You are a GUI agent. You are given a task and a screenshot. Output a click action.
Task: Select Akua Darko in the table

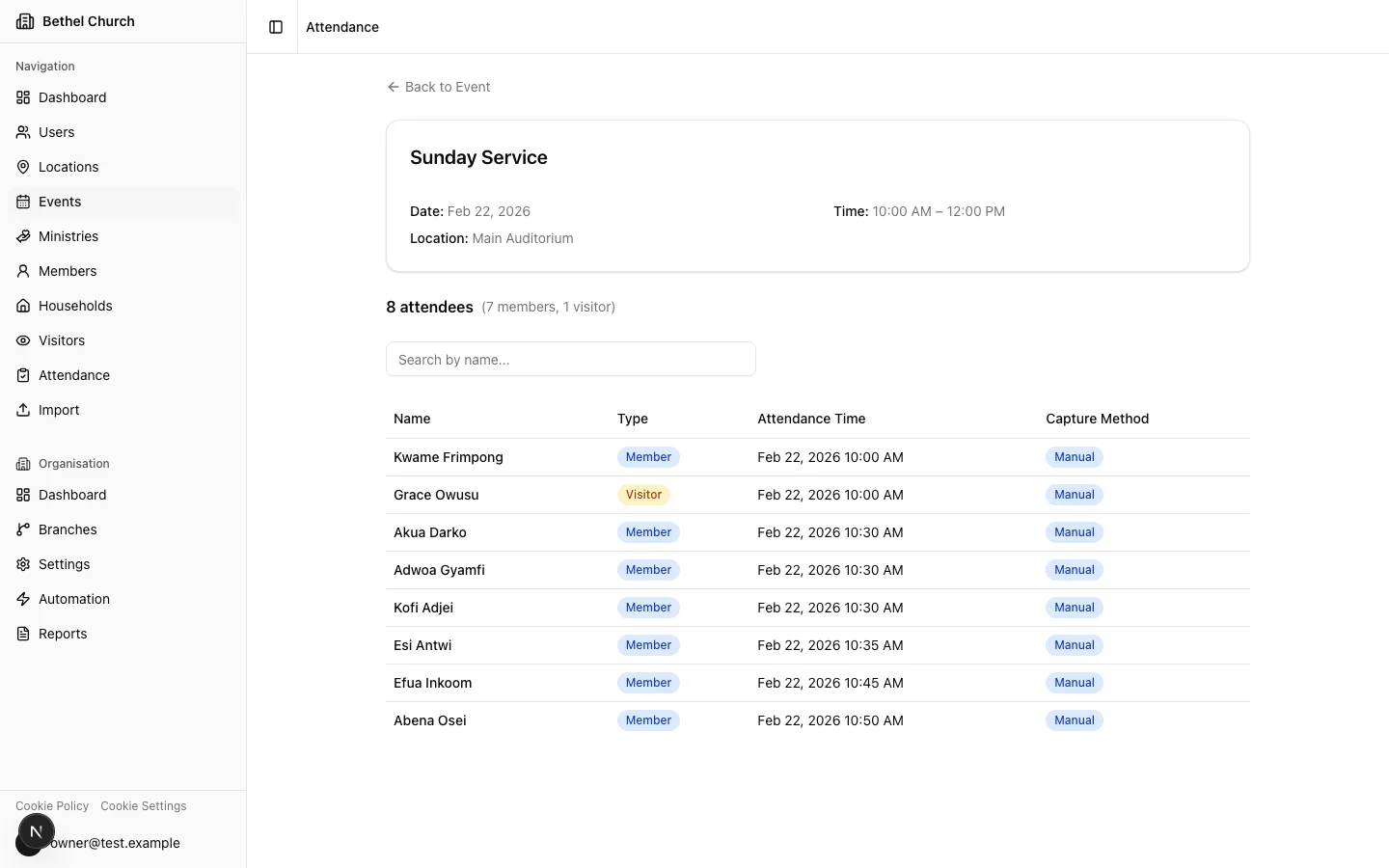pos(430,532)
